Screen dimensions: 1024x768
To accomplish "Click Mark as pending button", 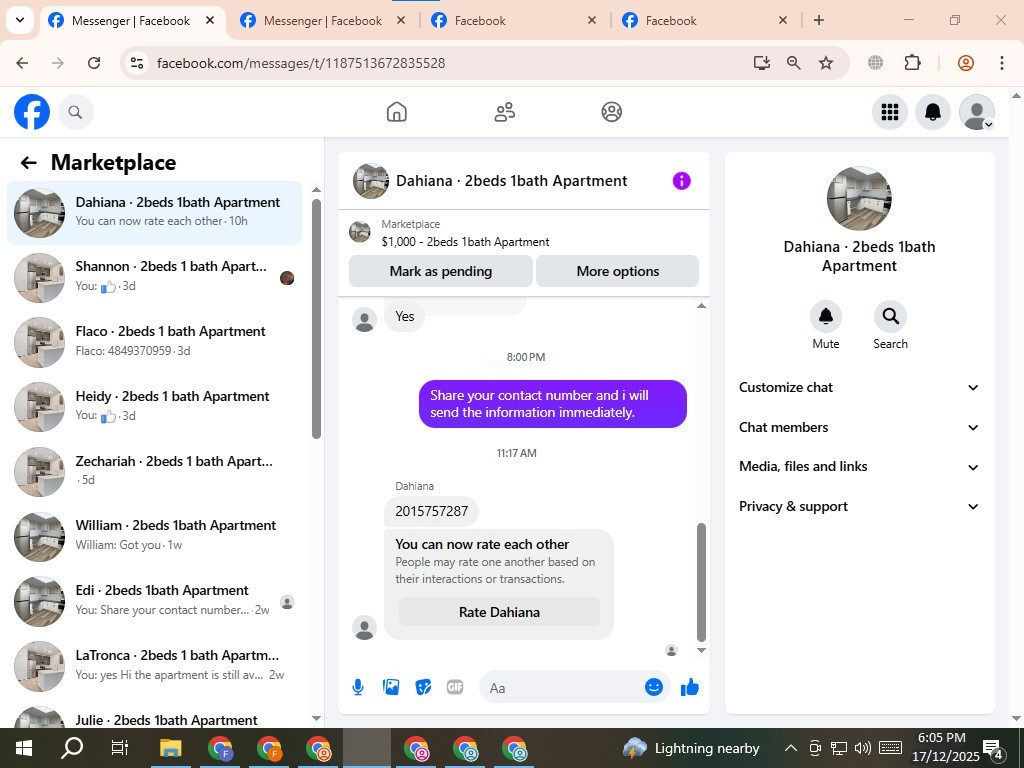I will coord(441,271).
